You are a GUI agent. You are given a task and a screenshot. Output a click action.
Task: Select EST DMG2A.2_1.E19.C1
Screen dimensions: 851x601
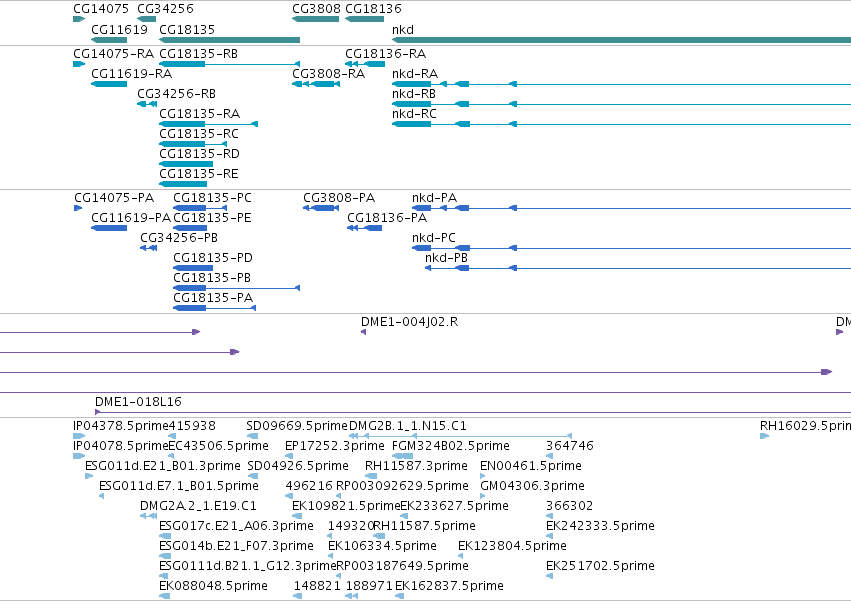coord(198,507)
